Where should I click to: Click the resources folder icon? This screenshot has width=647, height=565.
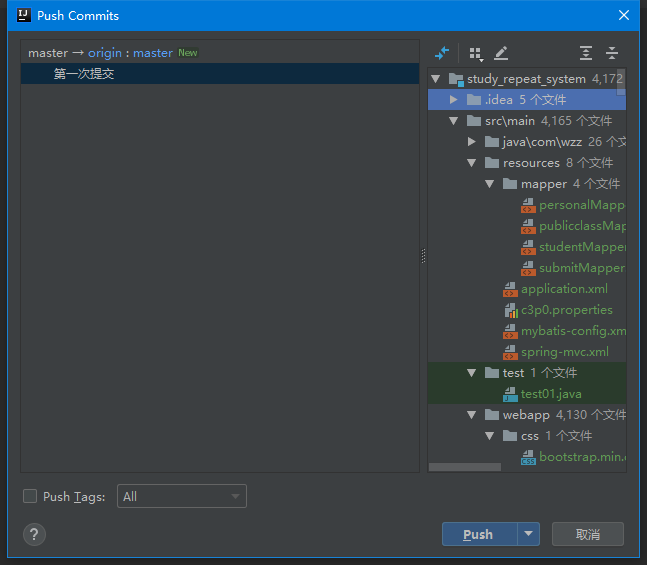492,163
